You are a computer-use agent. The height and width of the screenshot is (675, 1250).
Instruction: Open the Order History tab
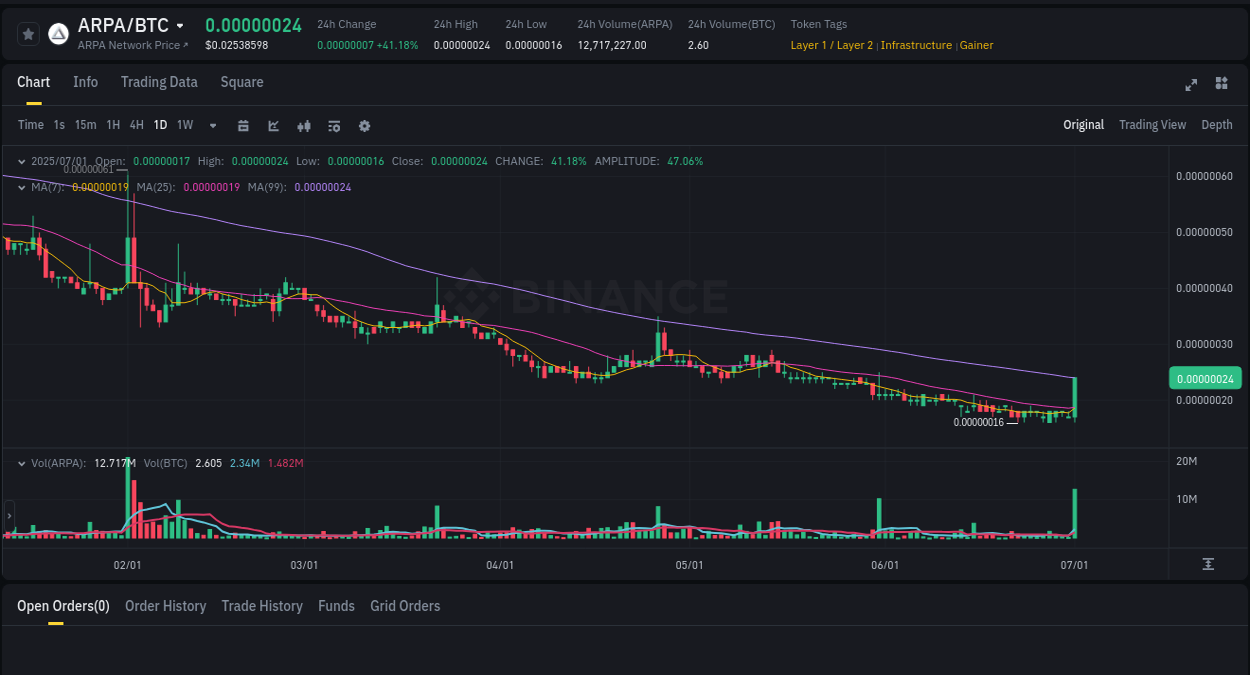tap(165, 606)
